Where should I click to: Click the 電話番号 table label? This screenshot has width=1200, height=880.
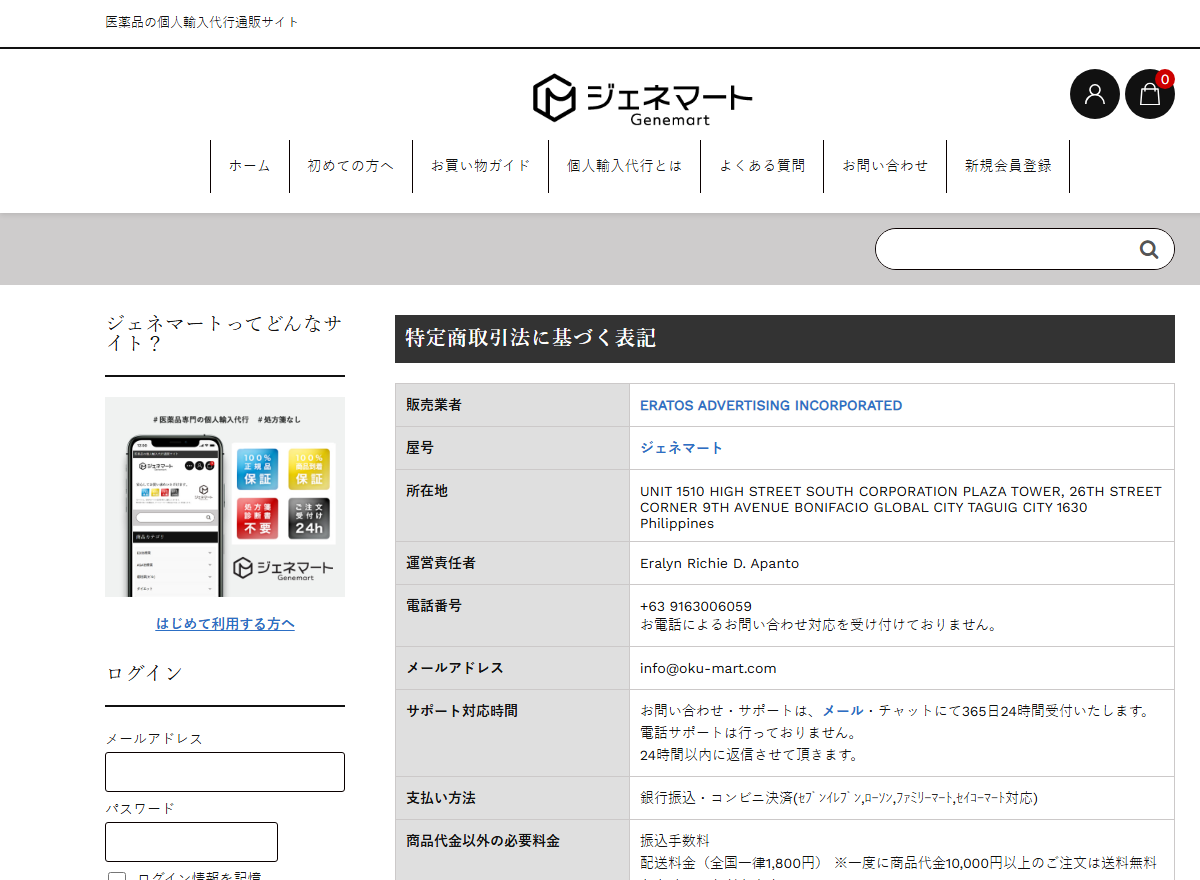point(434,606)
